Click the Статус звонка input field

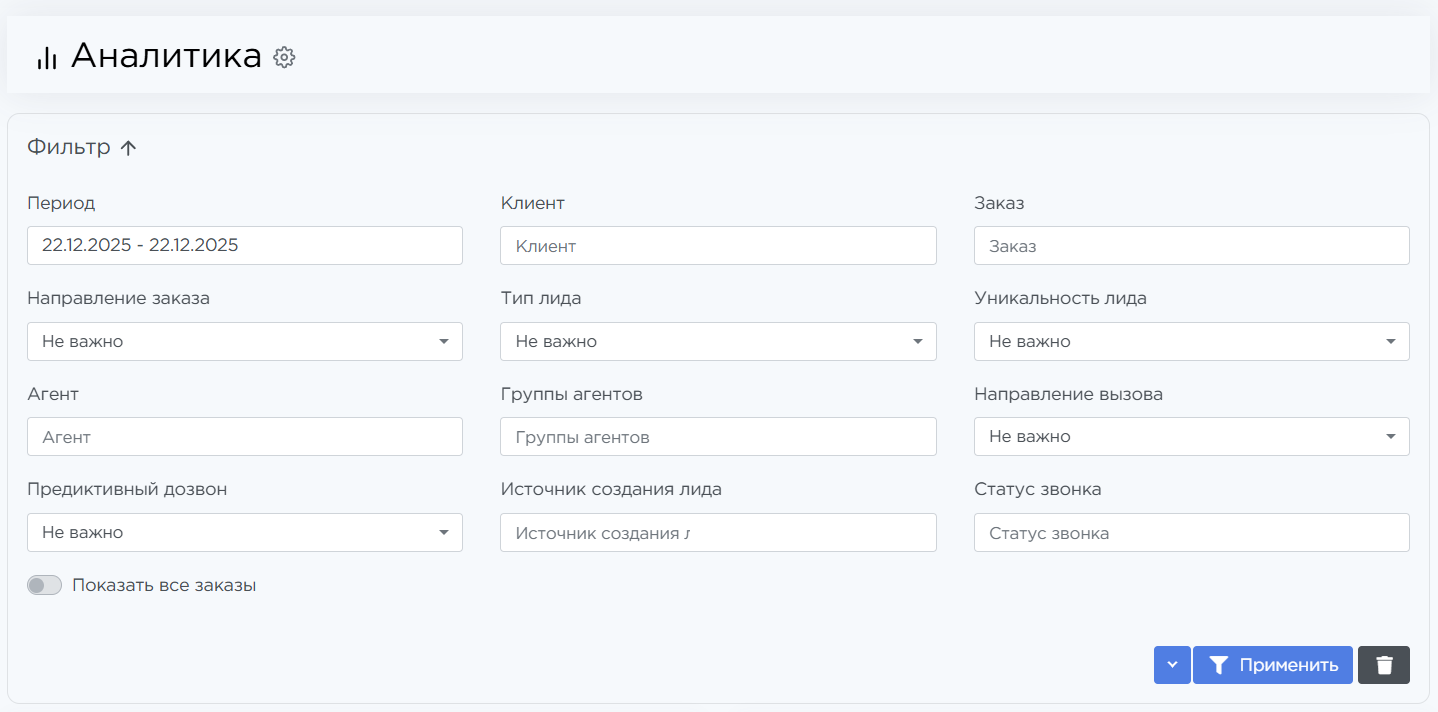point(1191,533)
